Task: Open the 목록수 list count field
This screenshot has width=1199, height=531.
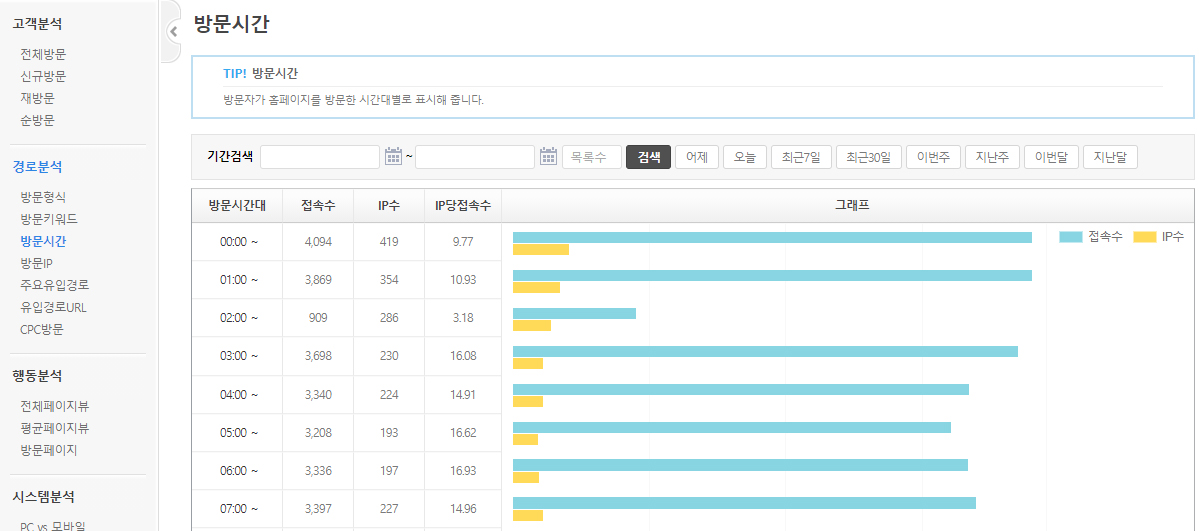Action: pyautogui.click(x=591, y=157)
